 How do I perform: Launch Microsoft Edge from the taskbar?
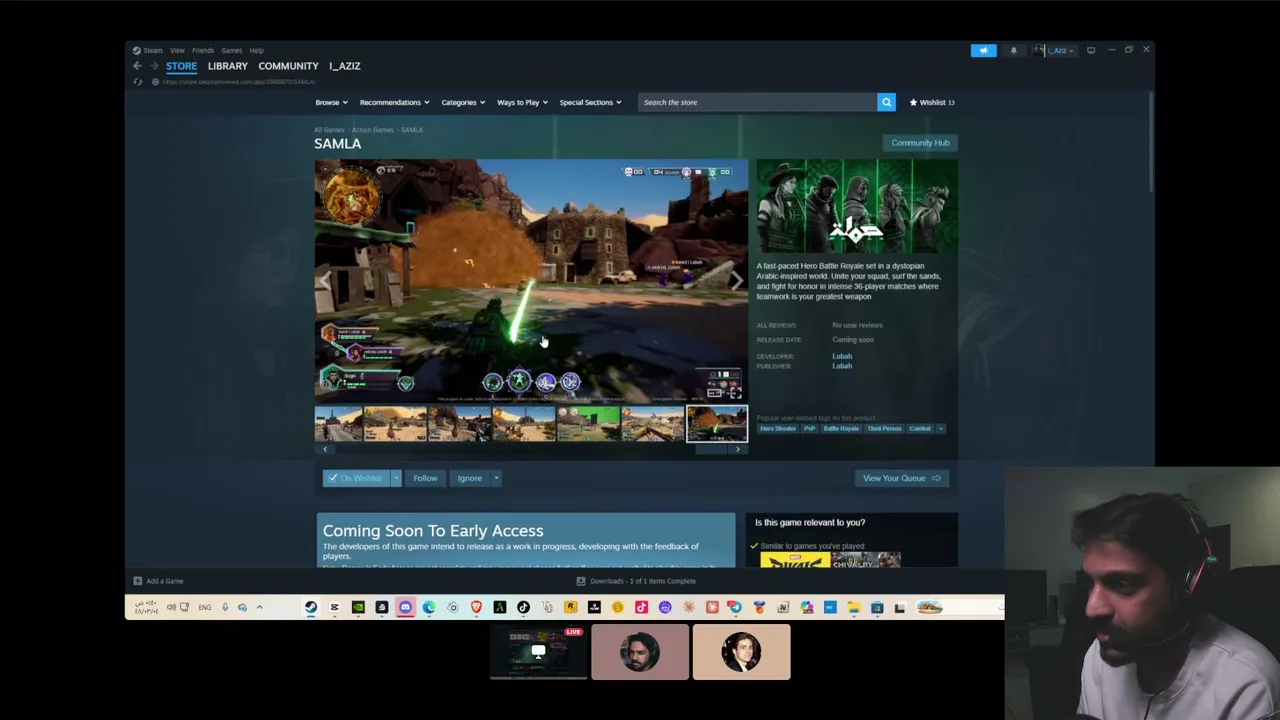[x=429, y=607]
